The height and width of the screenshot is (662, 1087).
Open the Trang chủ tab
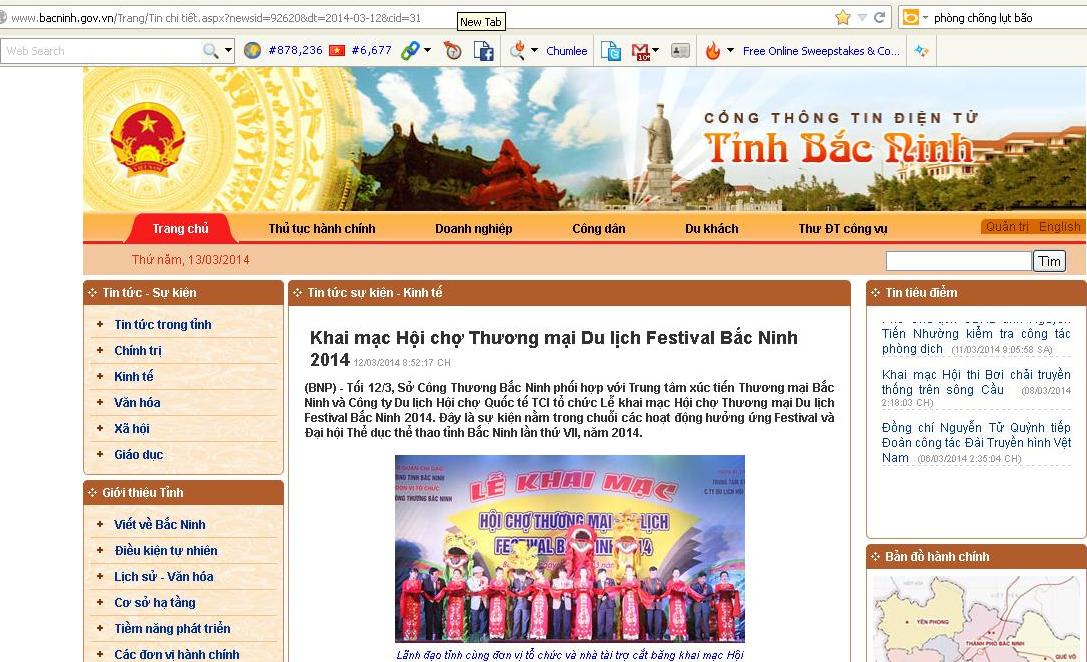pyautogui.click(x=181, y=229)
